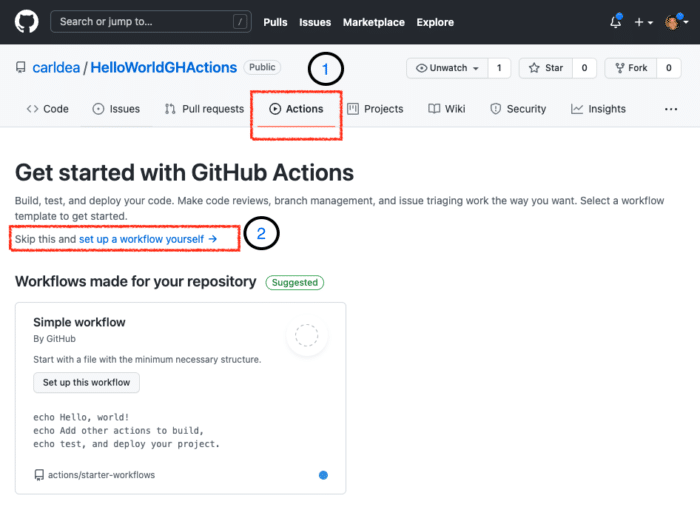Go to the Insights tab

coord(598,109)
